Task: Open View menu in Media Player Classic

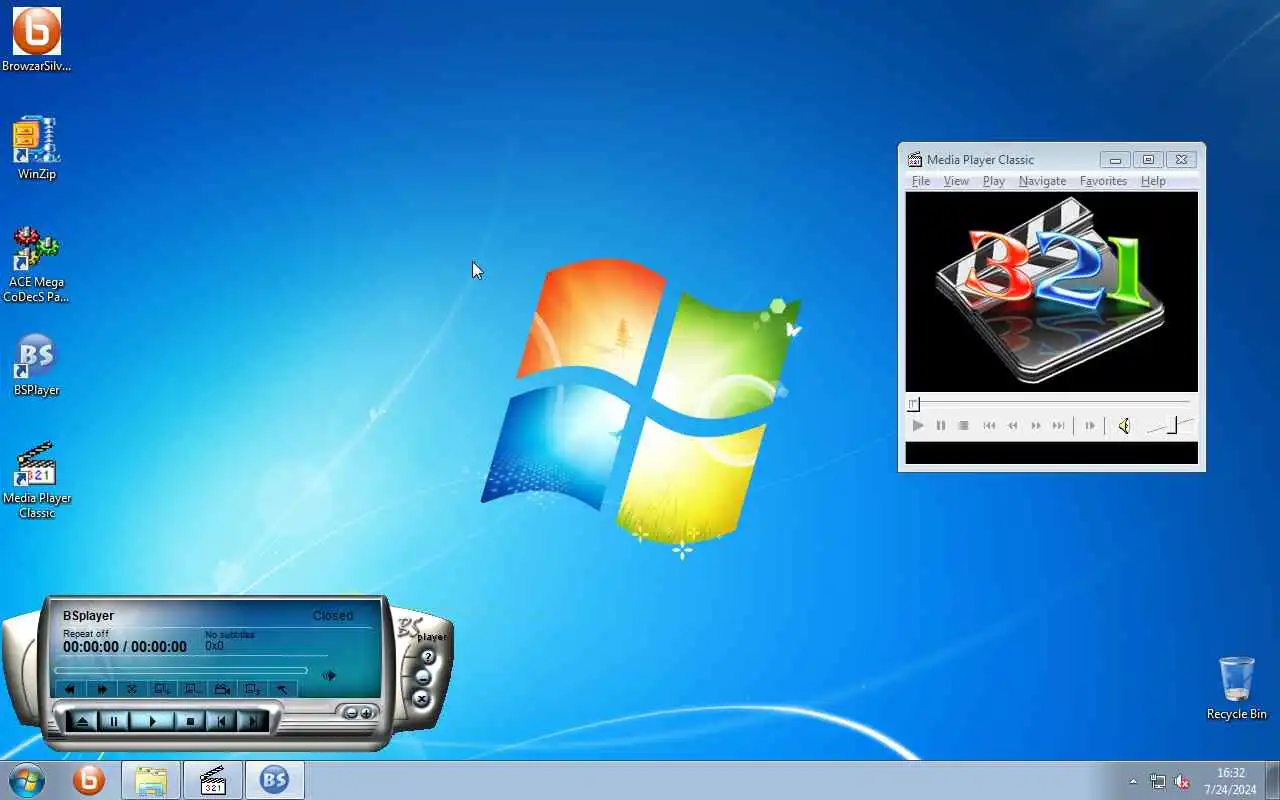Action: pos(956,181)
